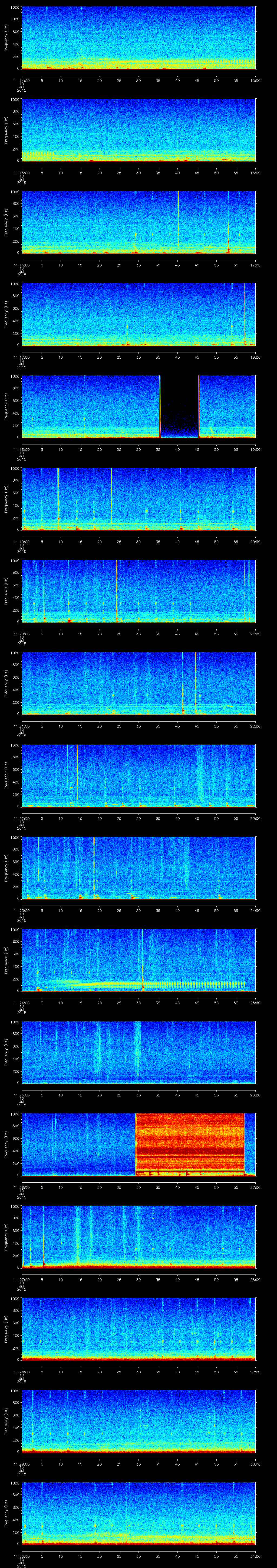This screenshot has height=1568, width=277.
Task: Click the spectrogram panel starting at 11:17:00
Action: click(x=139, y=315)
